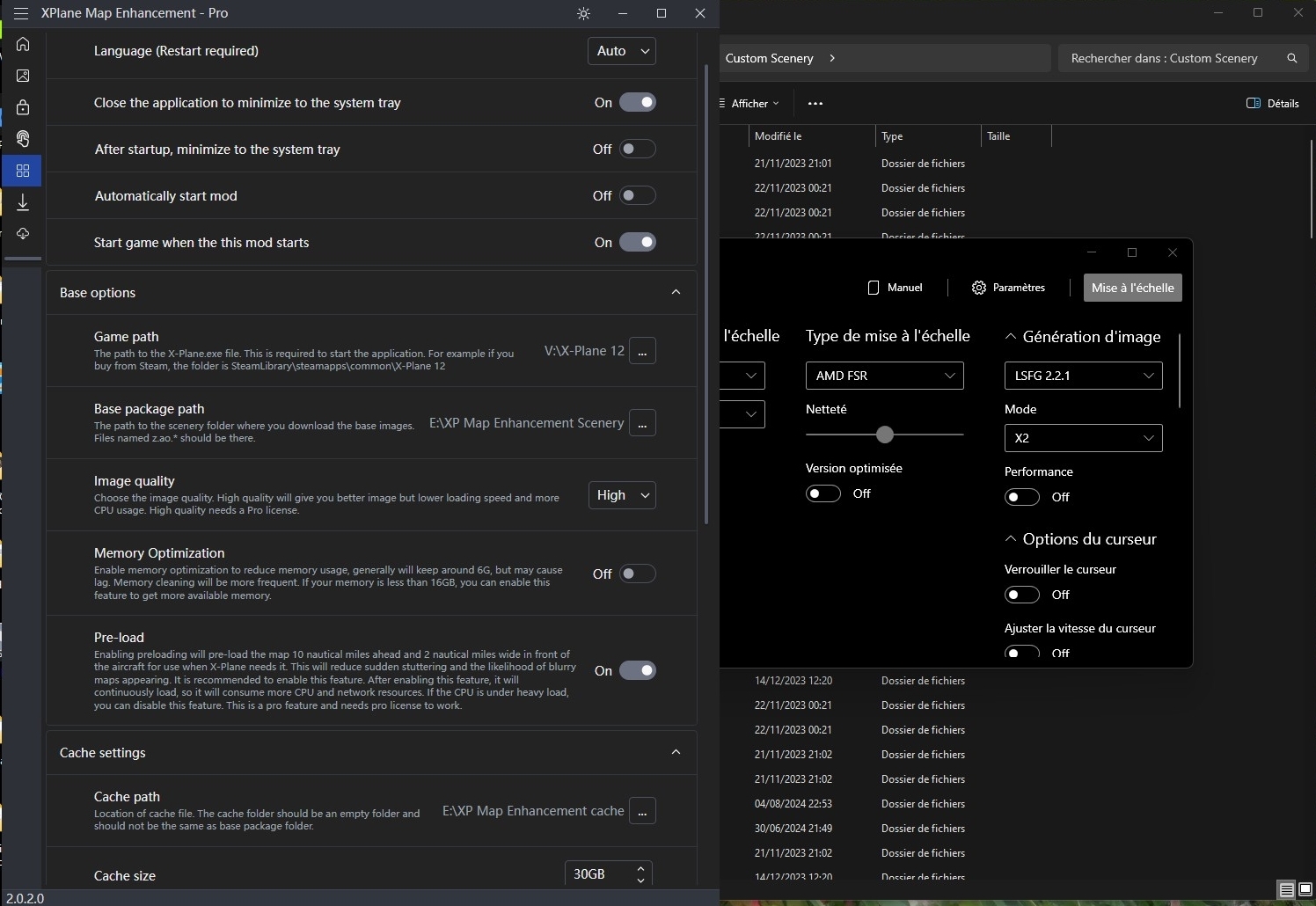Open the download arrow sidebar icon
This screenshot has height=906, width=1316.
[x=23, y=202]
